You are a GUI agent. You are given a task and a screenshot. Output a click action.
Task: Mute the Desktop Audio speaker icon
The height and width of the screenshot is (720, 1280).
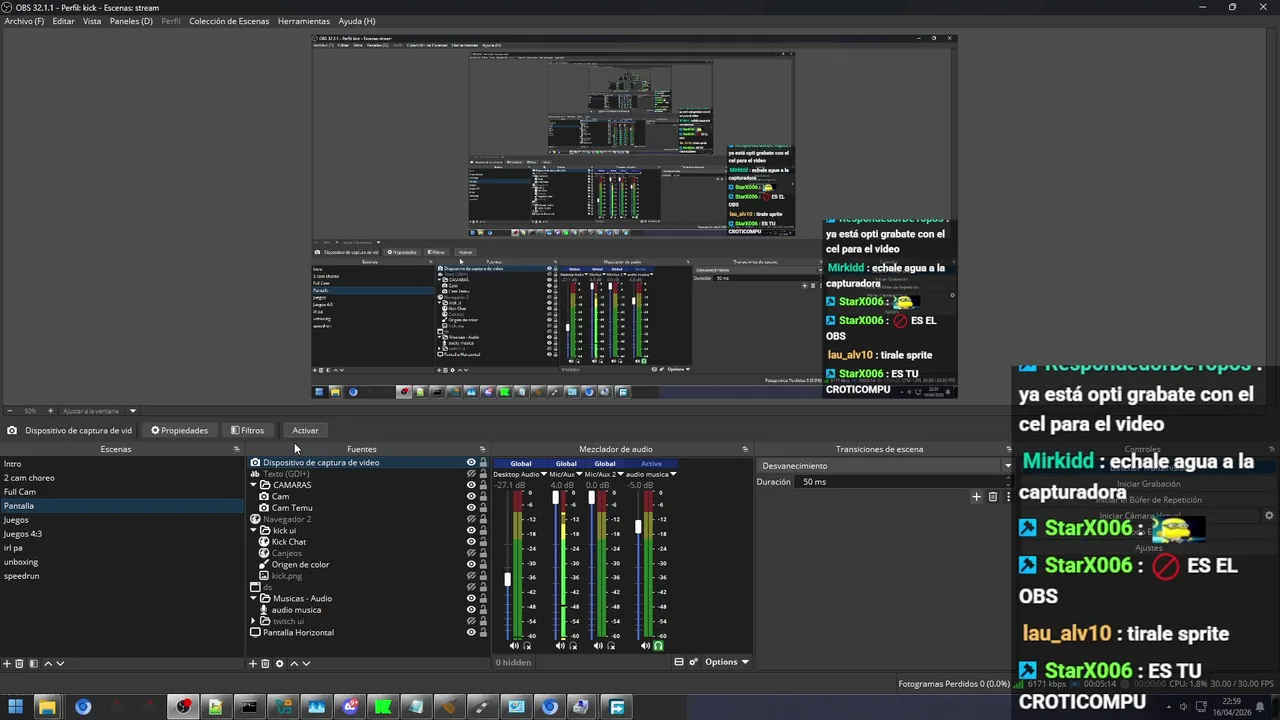pyautogui.click(x=514, y=646)
